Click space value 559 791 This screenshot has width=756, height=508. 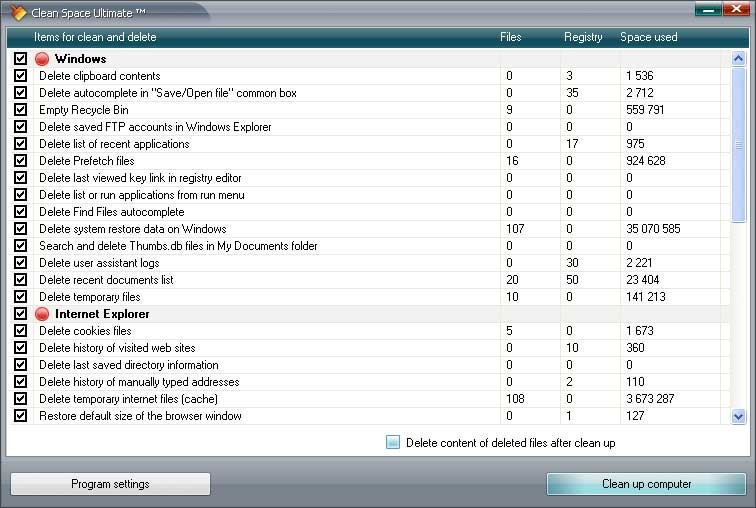[x=645, y=110]
